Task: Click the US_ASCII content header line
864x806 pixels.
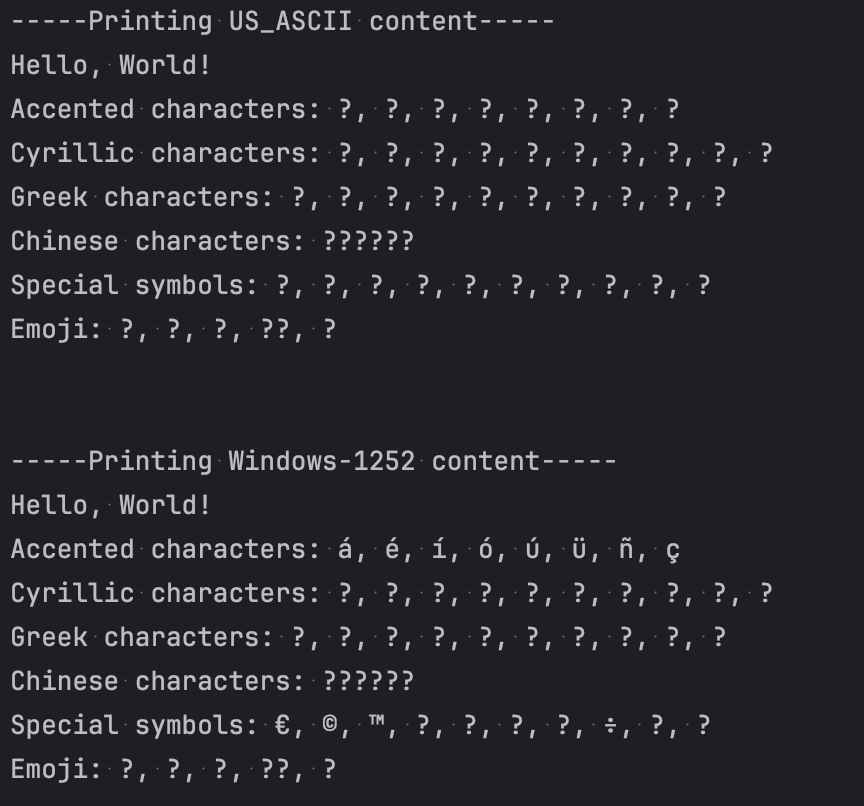Action: point(283,21)
